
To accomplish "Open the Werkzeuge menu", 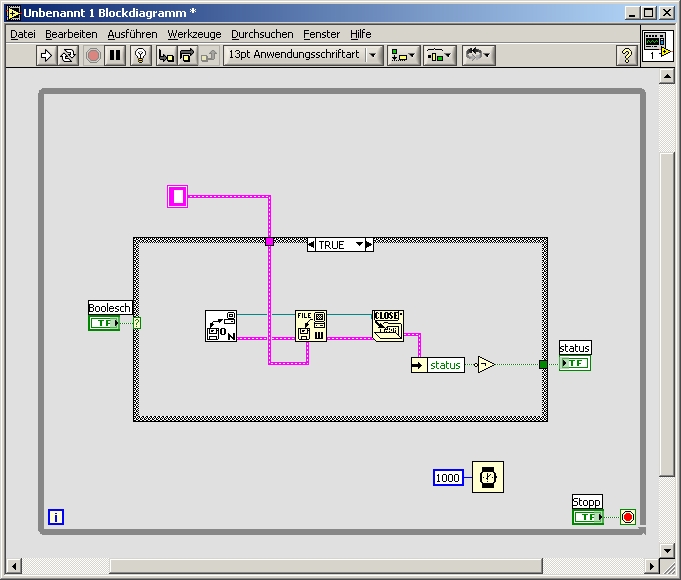I will pos(194,34).
